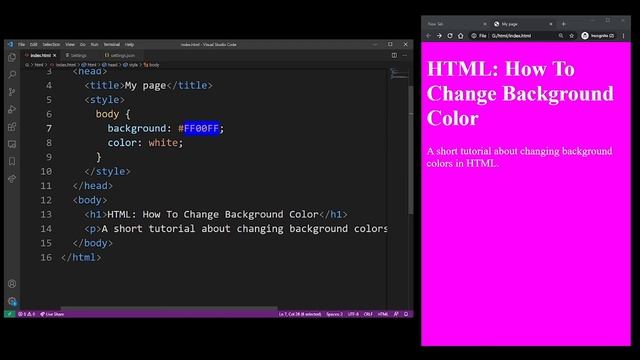
Task: Open the browser three-dot menu
Action: (623, 36)
